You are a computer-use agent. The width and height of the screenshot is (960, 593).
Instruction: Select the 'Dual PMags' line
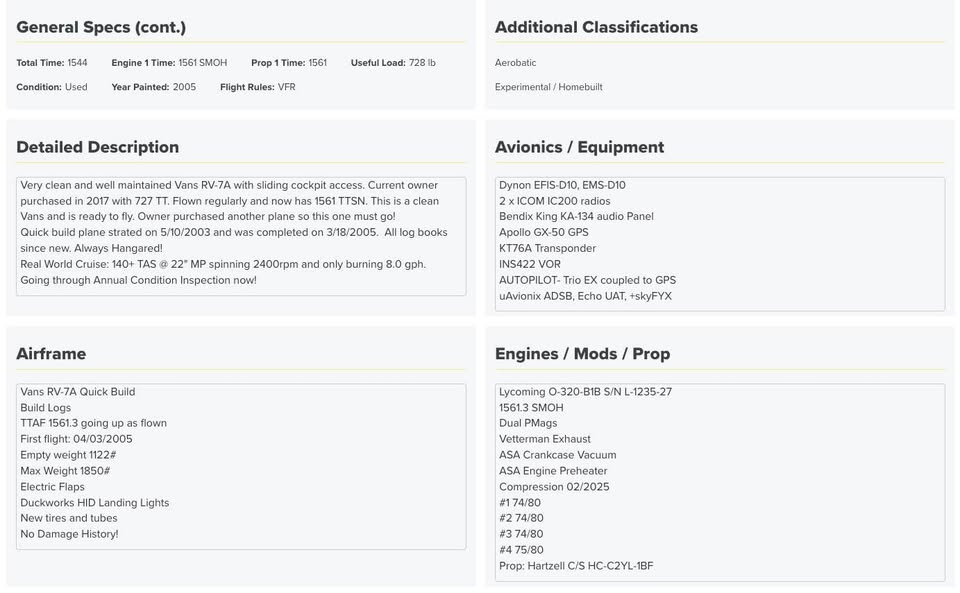[x=528, y=423]
